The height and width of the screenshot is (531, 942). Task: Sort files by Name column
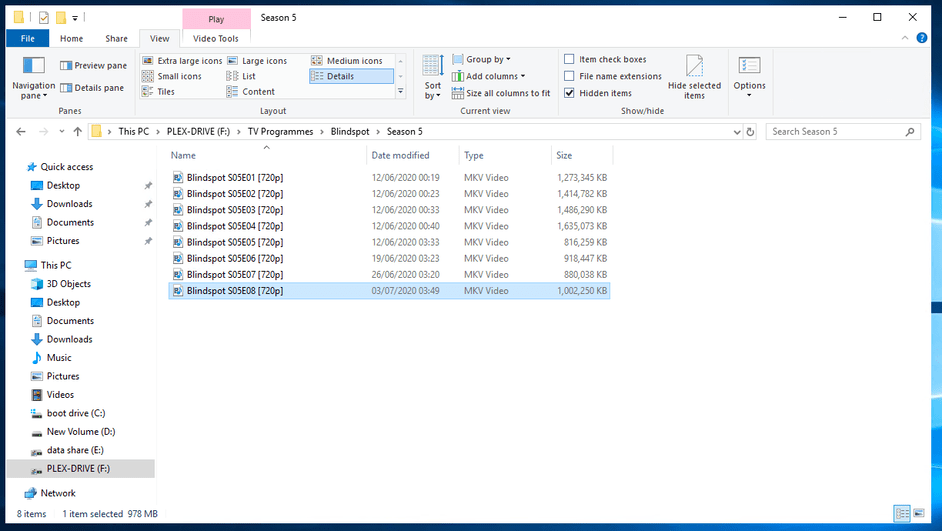[x=266, y=155]
